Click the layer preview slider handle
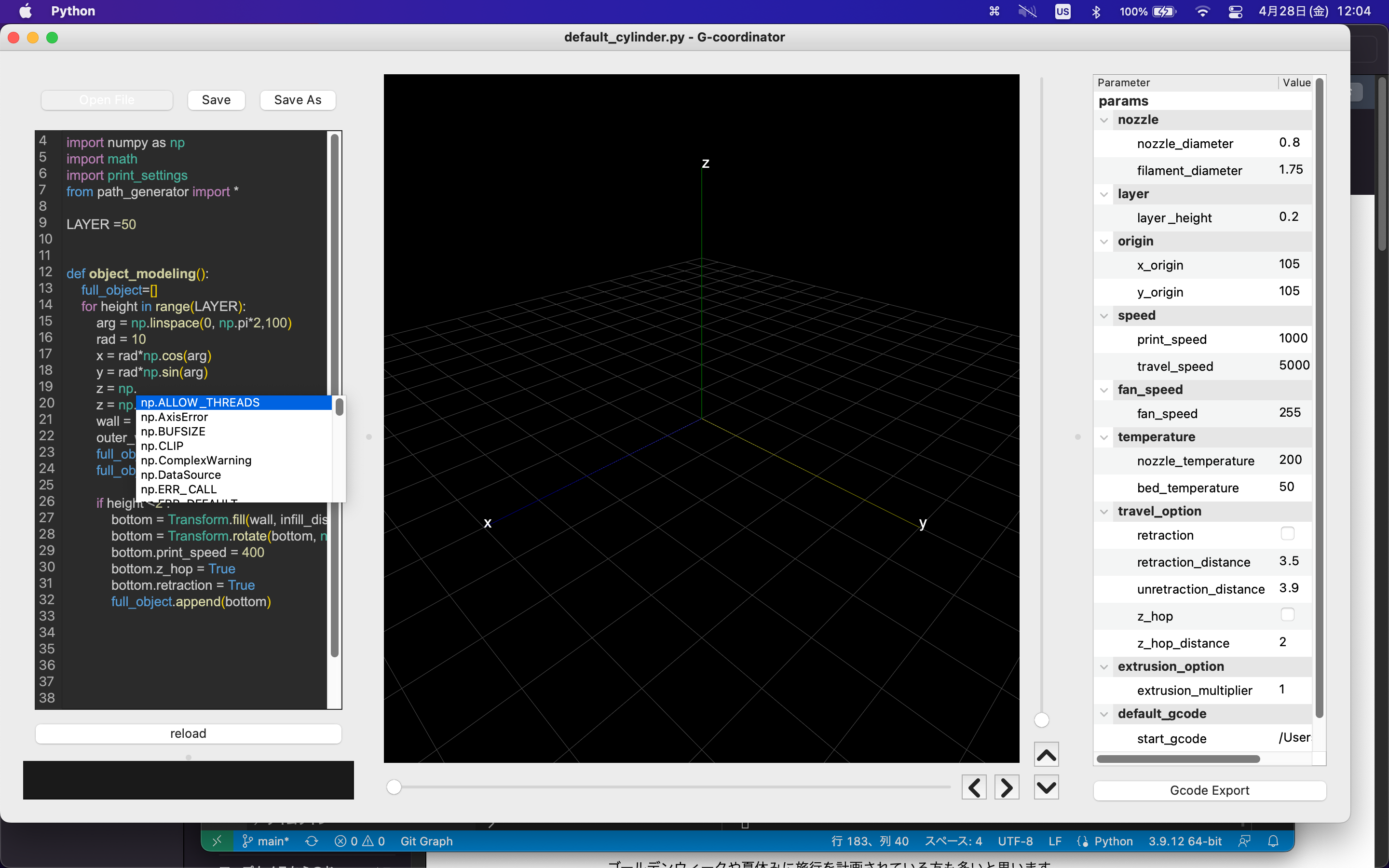 pos(1041,719)
